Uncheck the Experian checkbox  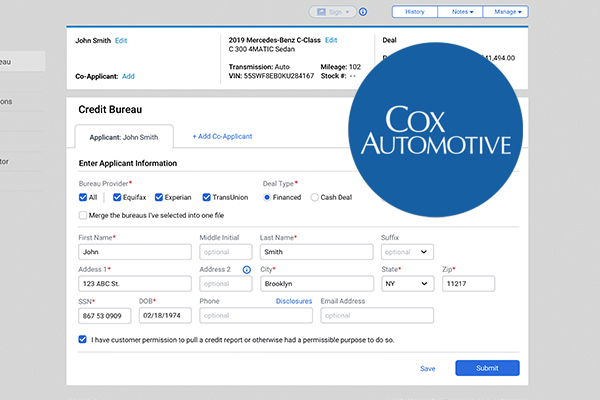pos(159,197)
